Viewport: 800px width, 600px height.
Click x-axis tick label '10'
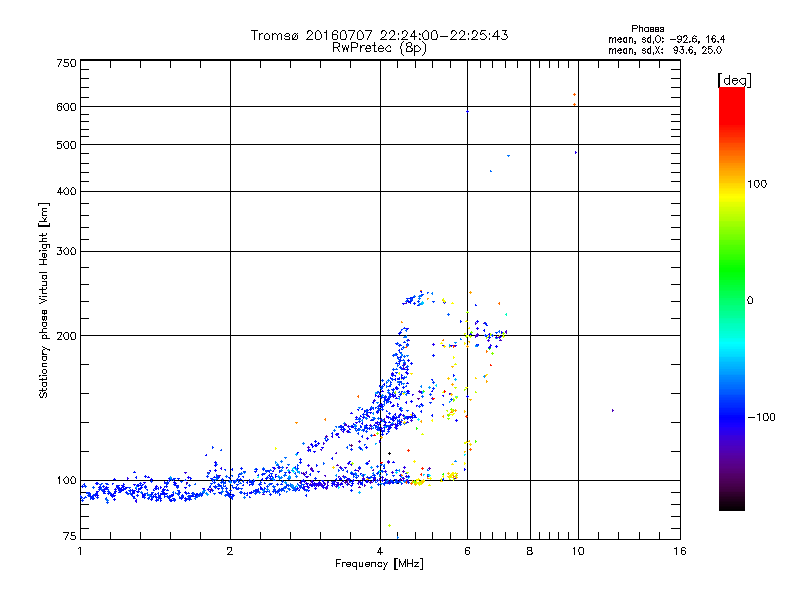pos(578,551)
